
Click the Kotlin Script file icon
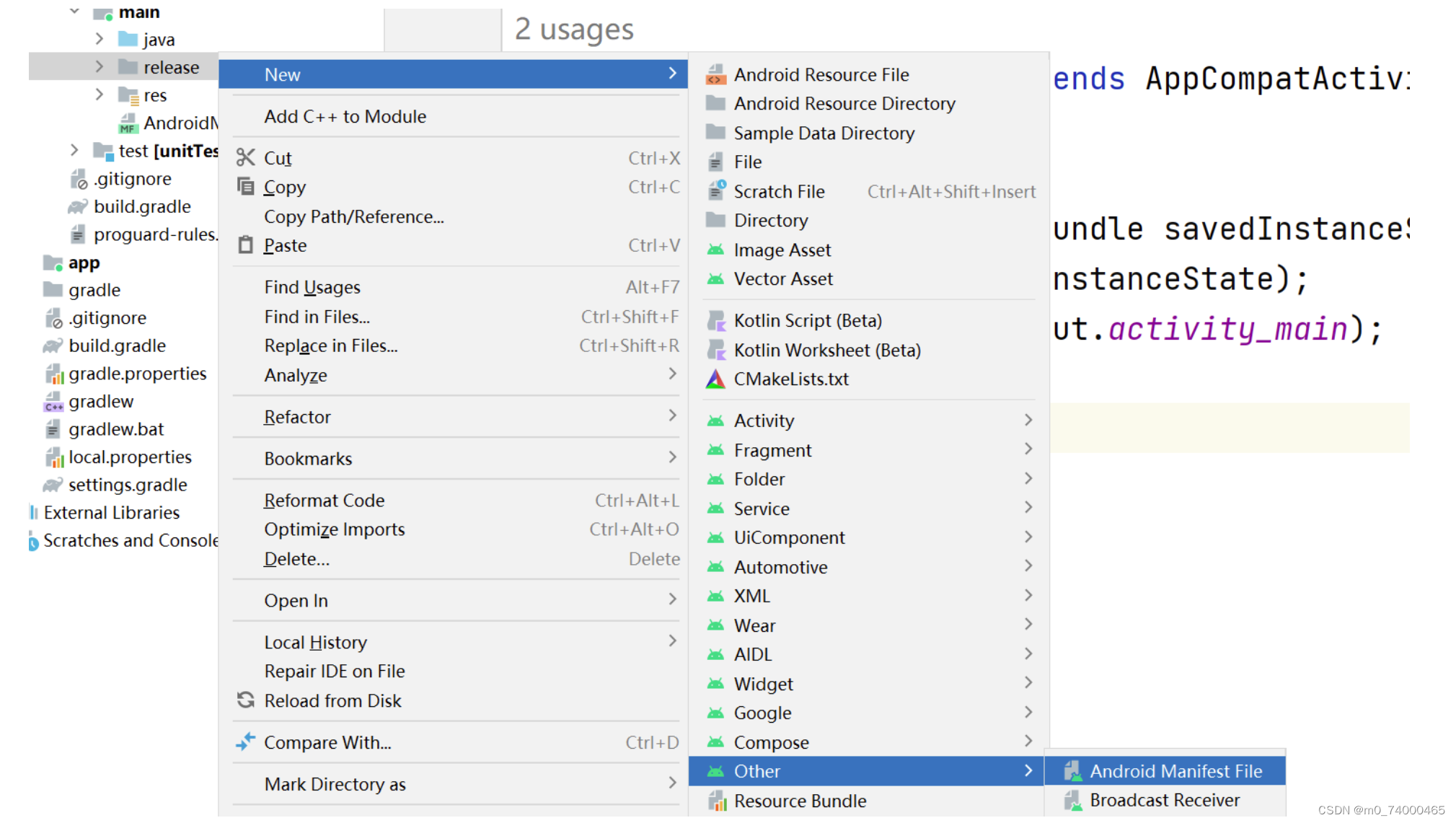[715, 320]
